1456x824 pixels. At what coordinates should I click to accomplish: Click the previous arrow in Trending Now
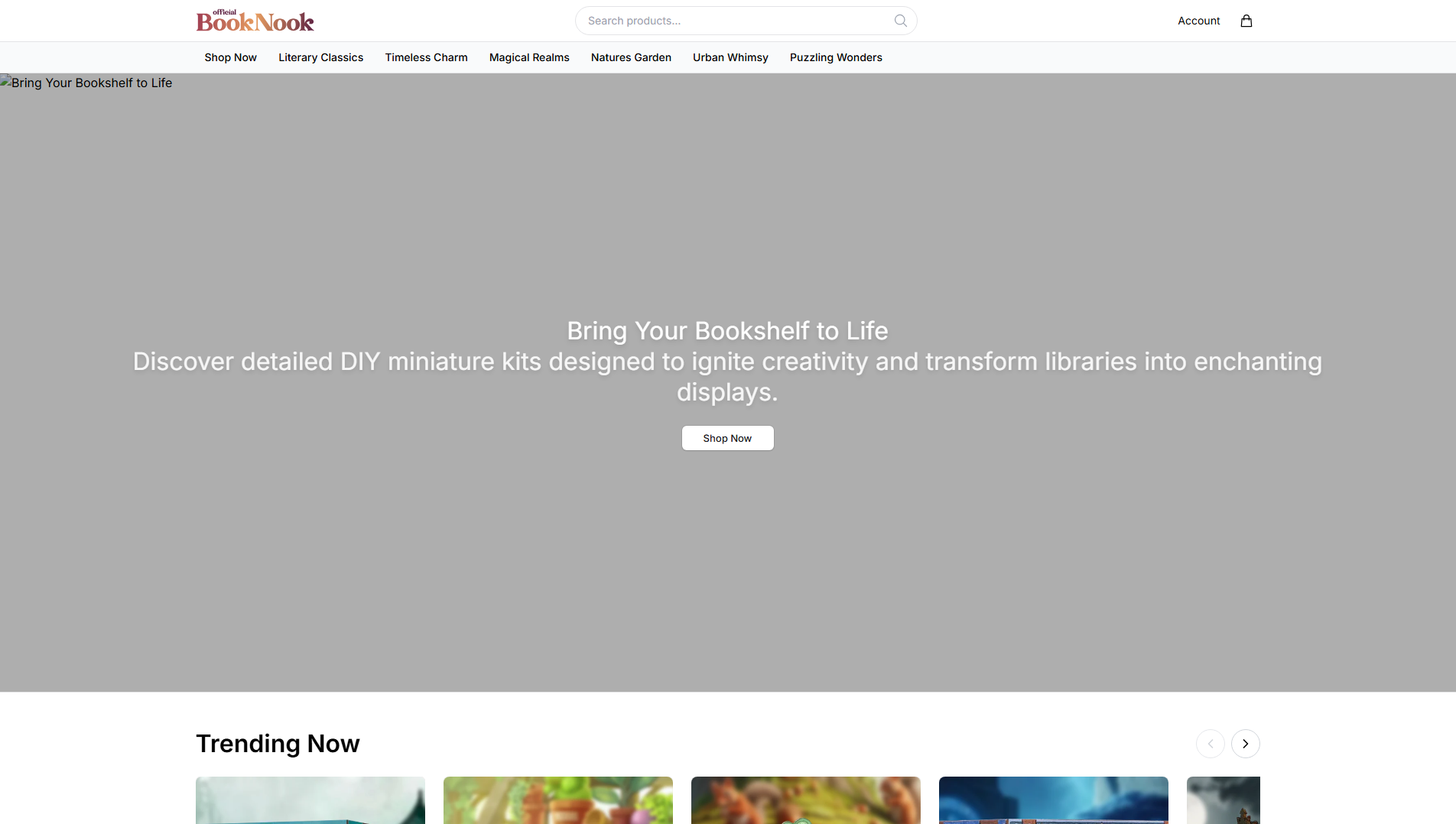[1211, 744]
